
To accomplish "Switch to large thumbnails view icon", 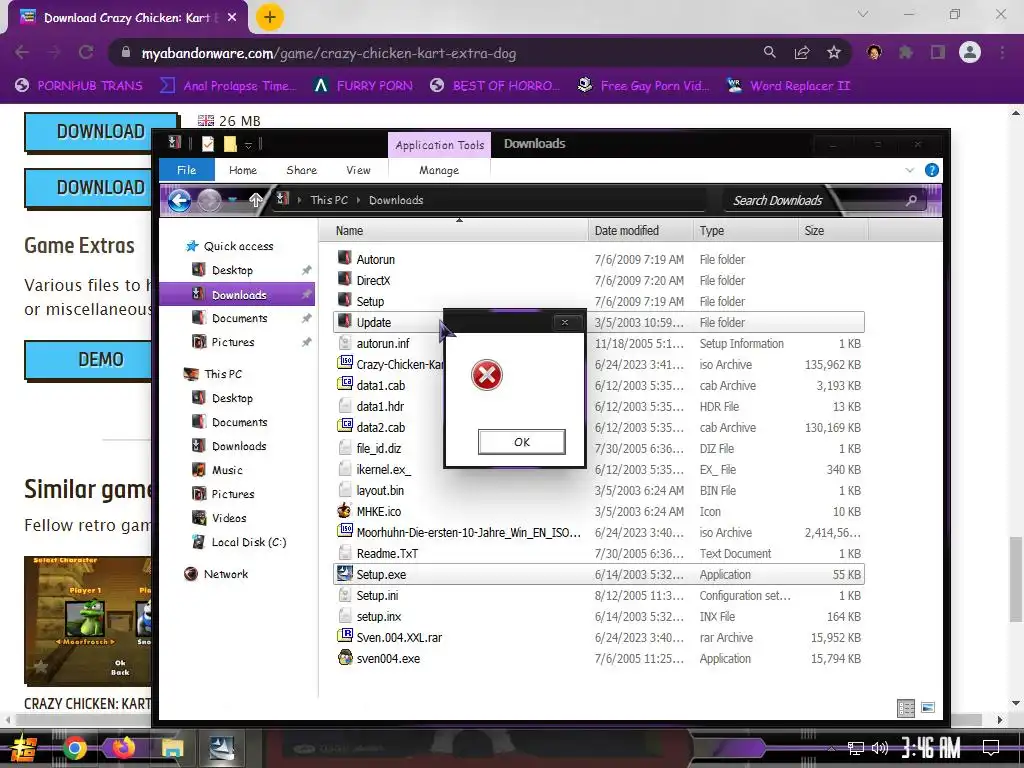I will (927, 708).
